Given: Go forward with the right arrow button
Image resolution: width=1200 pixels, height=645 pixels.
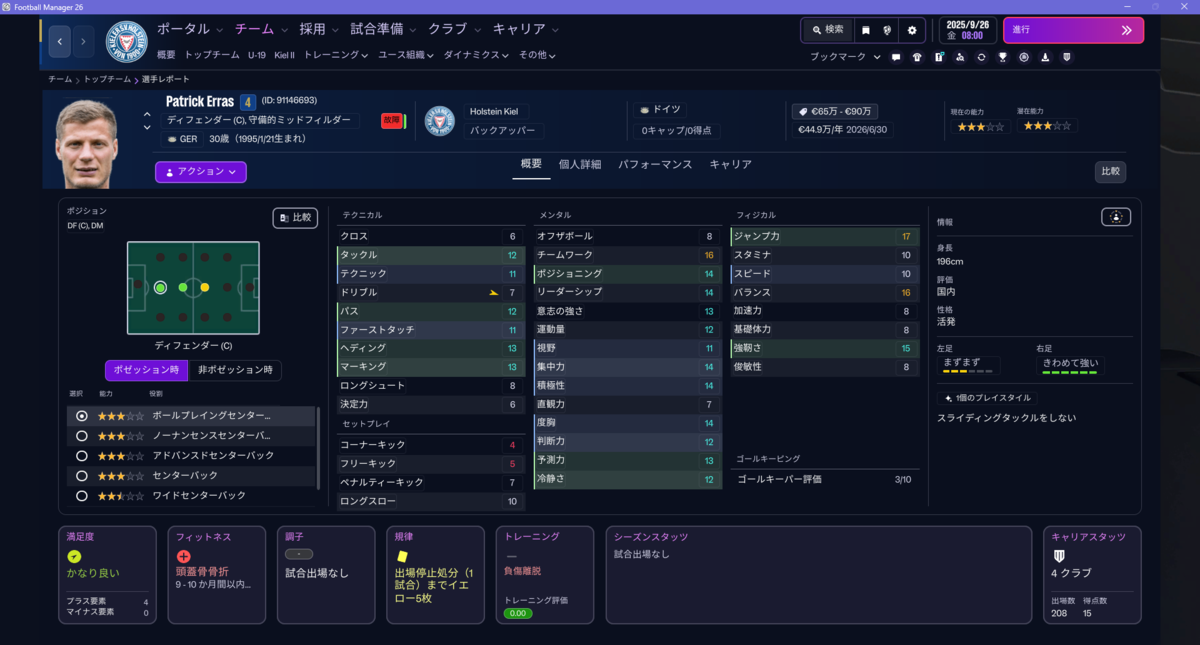Looking at the screenshot, I should (x=84, y=42).
